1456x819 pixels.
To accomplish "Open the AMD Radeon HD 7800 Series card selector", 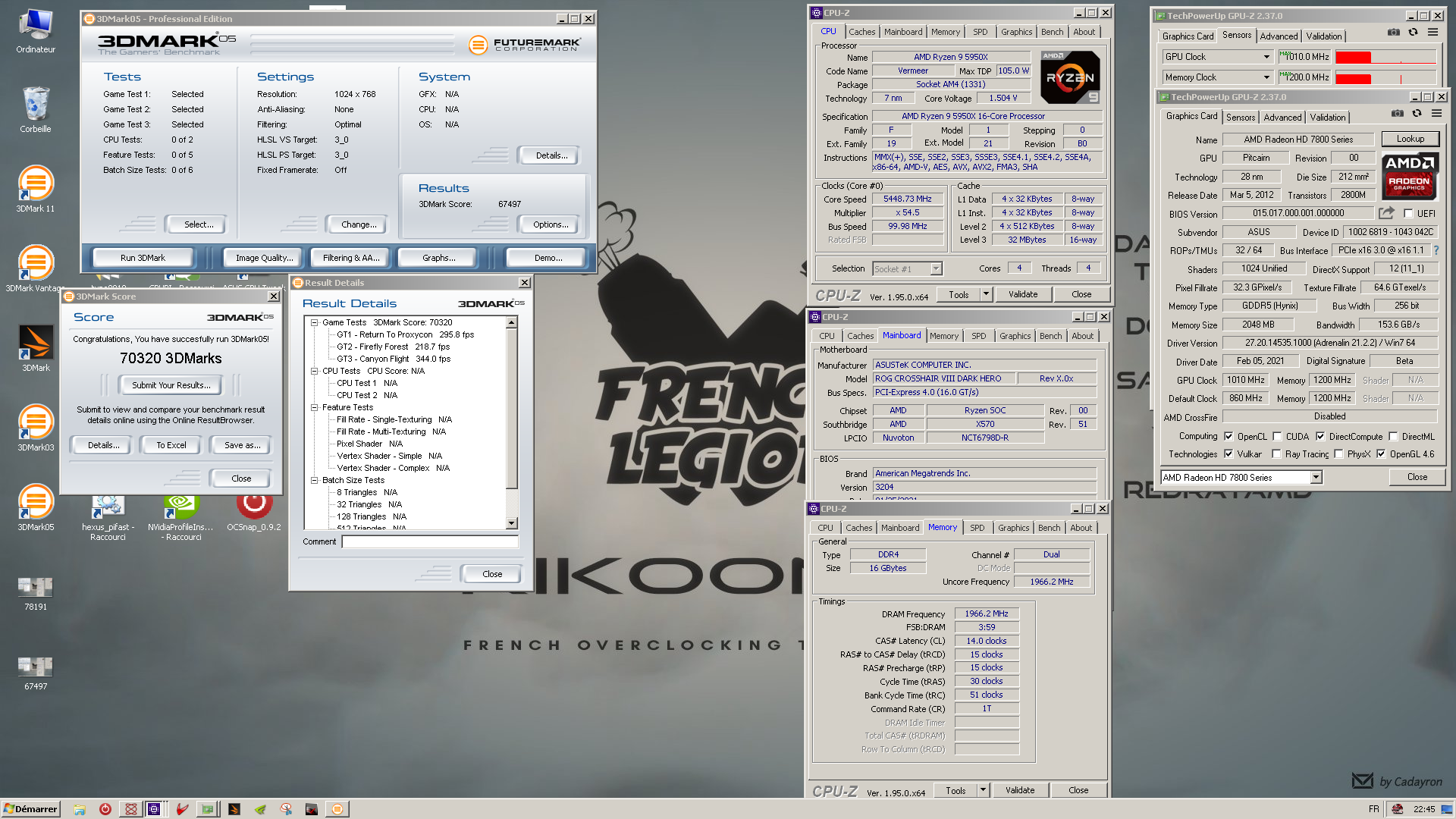I will point(1241,477).
